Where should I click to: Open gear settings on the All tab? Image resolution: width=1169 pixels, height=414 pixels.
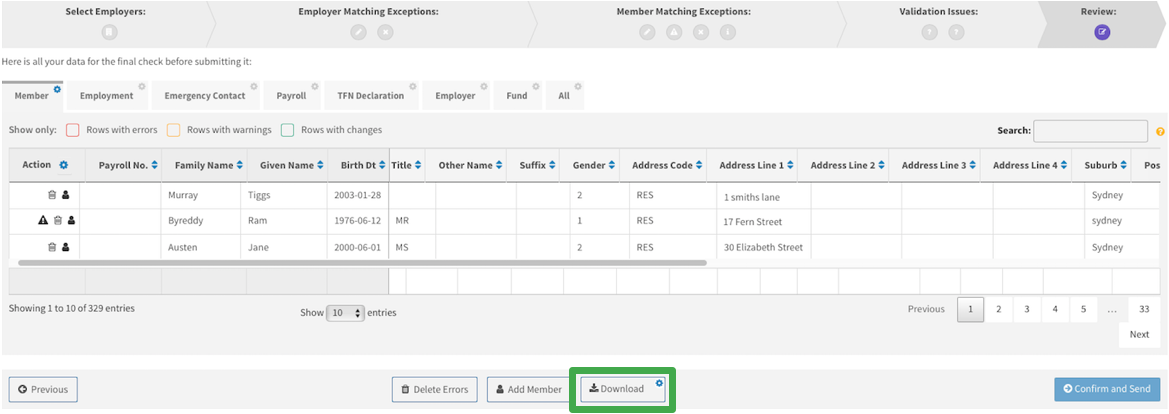coord(578,86)
